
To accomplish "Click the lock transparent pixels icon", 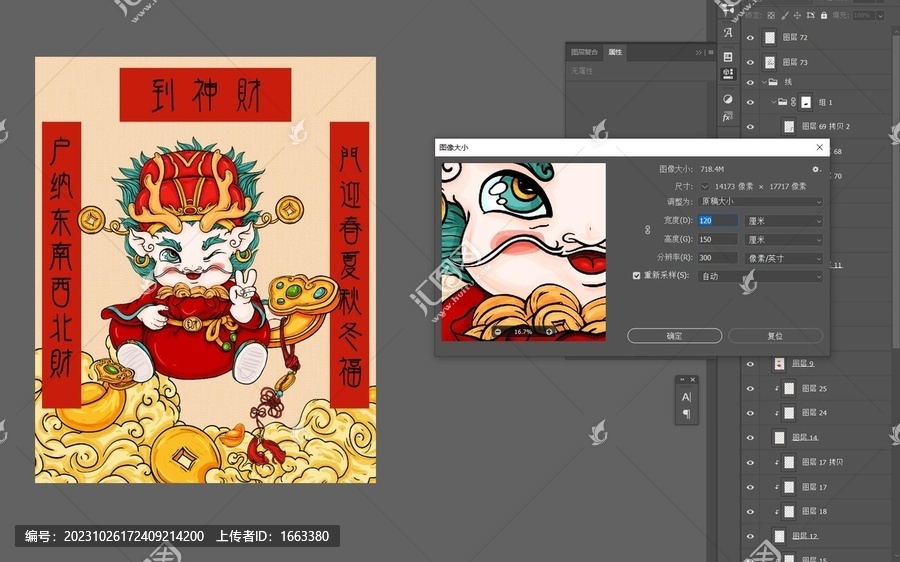I will [771, 15].
